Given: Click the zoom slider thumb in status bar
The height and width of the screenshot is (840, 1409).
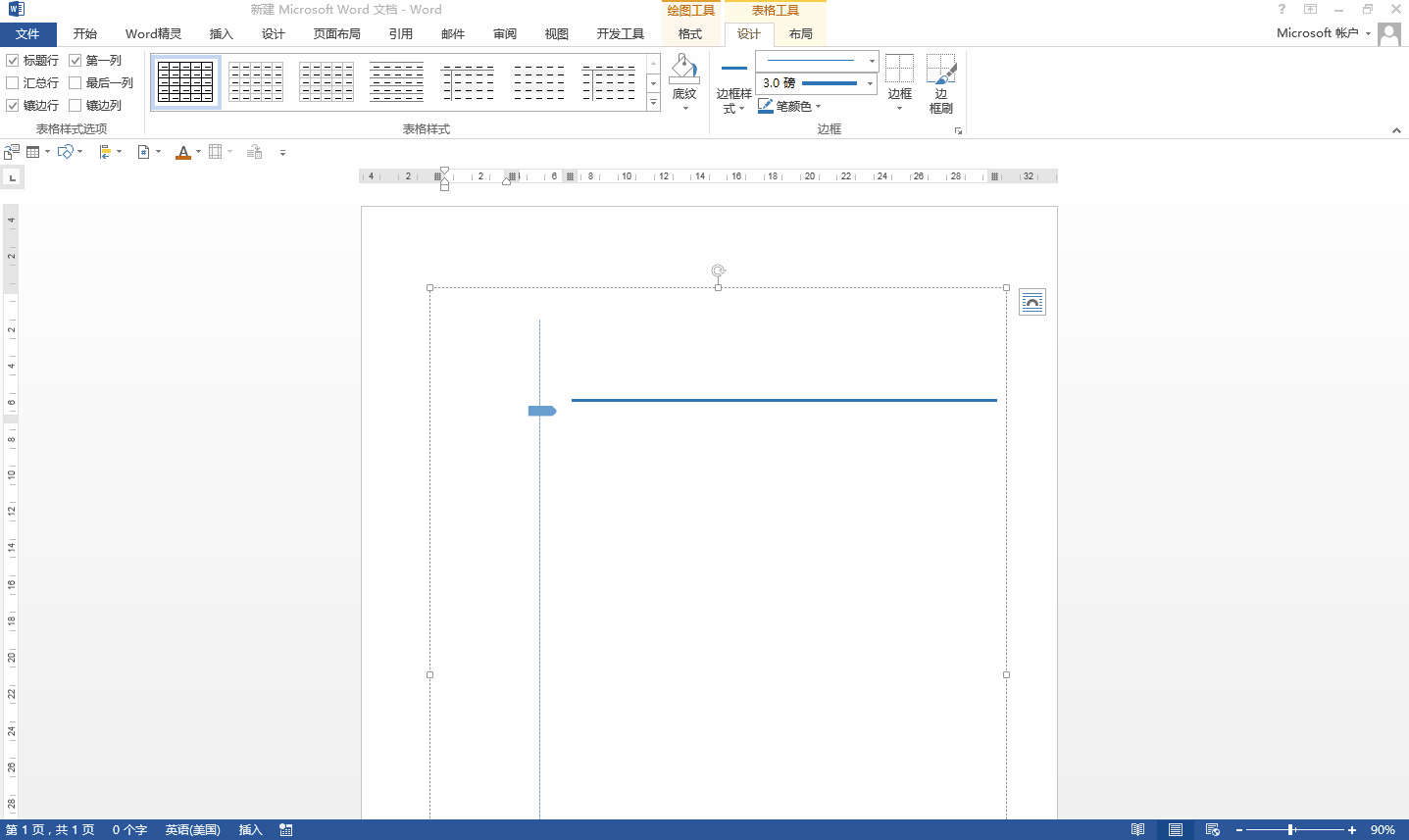Looking at the screenshot, I should (x=1291, y=830).
